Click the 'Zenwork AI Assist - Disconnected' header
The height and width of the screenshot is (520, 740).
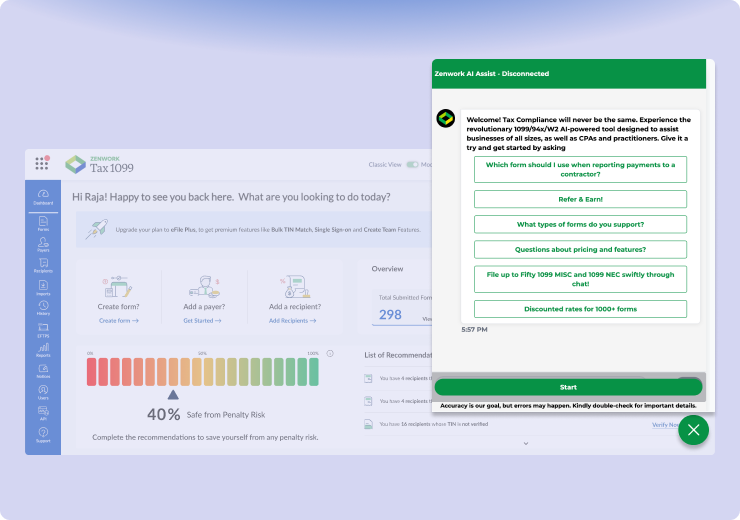(491, 74)
